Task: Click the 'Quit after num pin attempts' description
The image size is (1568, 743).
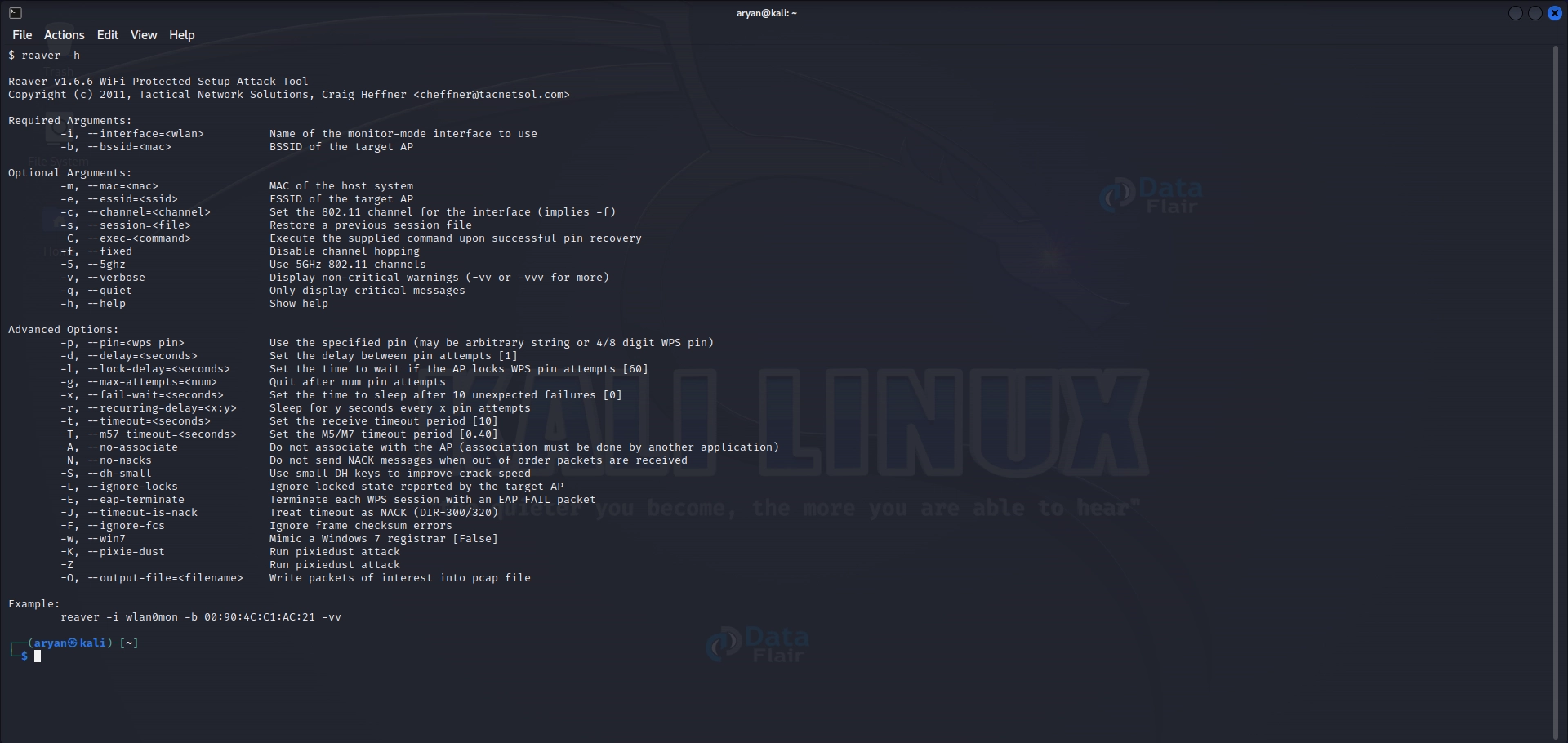Action: coord(358,382)
